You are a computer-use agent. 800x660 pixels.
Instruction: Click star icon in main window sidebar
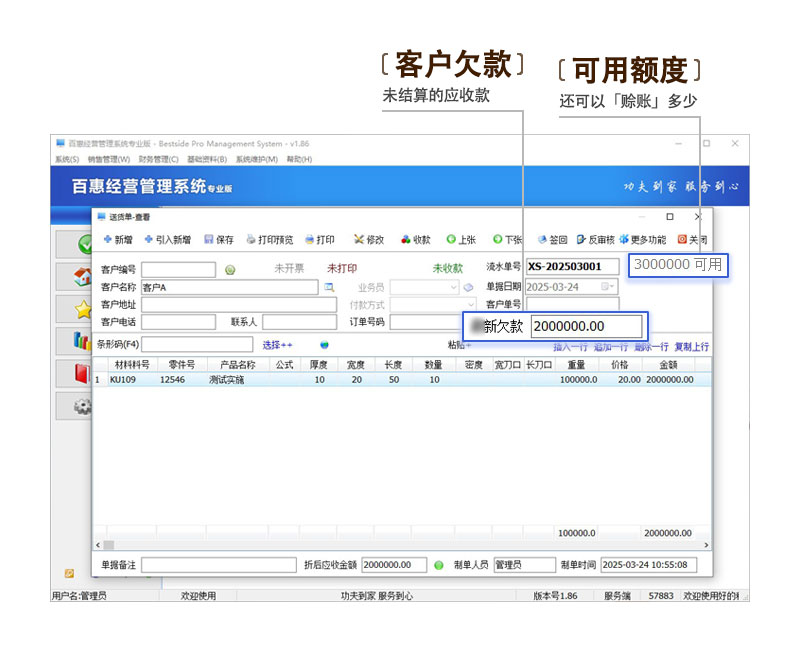click(x=83, y=309)
